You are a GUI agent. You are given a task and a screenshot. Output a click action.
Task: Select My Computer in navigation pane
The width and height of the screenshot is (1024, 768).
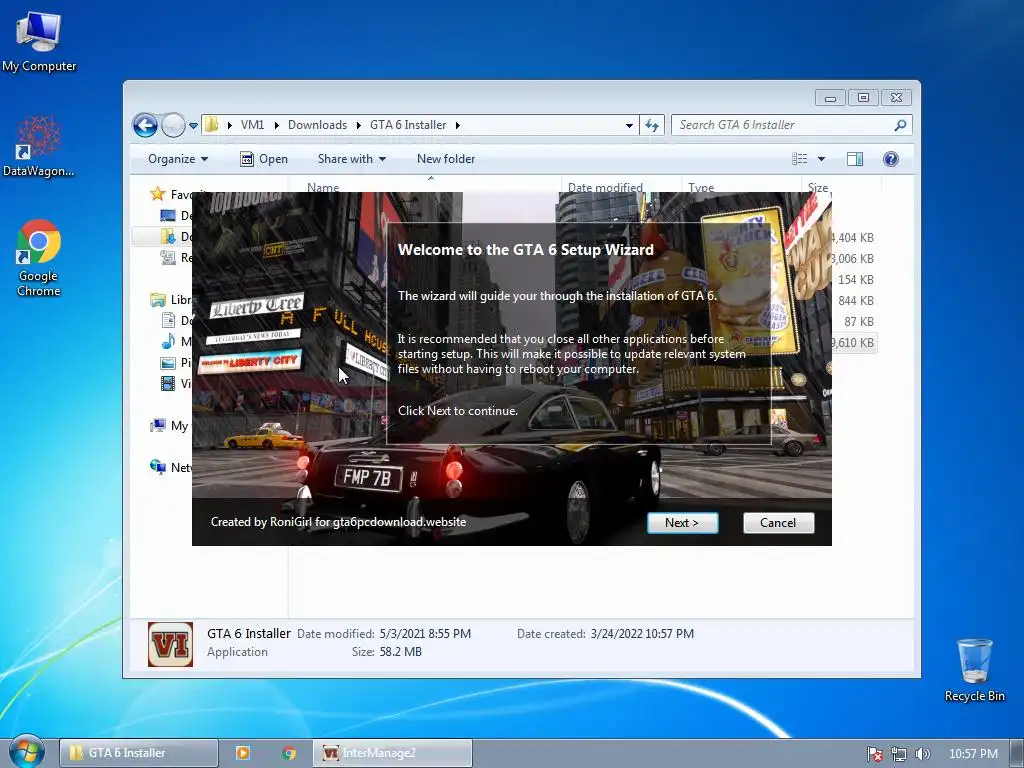click(x=169, y=426)
